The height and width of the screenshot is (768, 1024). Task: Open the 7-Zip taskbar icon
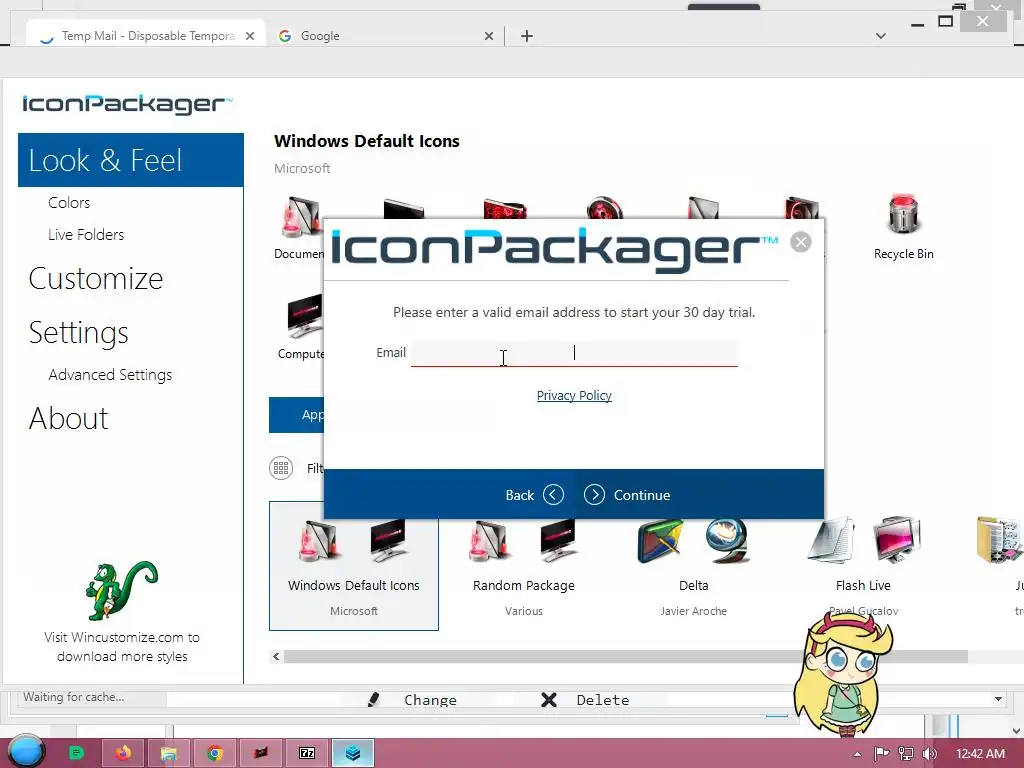[x=307, y=753]
